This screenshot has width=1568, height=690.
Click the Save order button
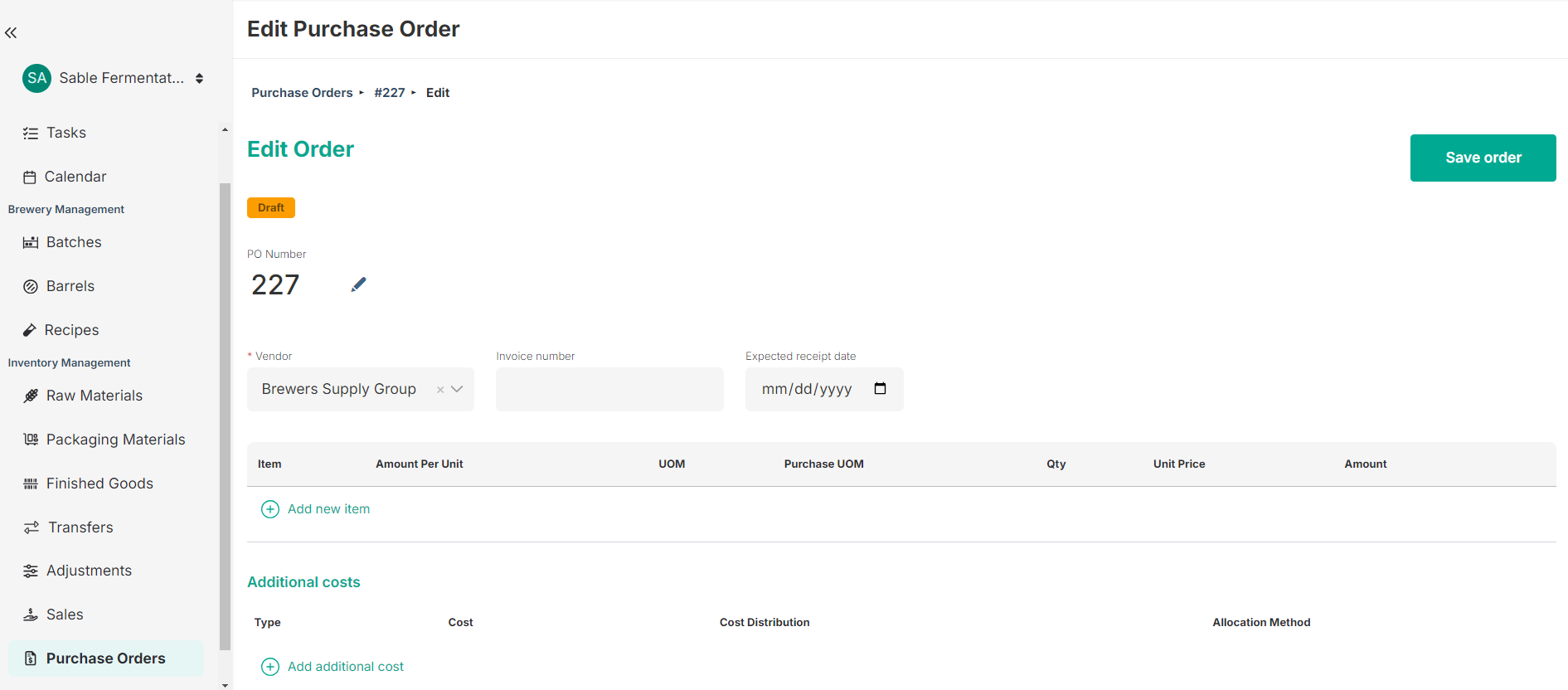tap(1483, 158)
